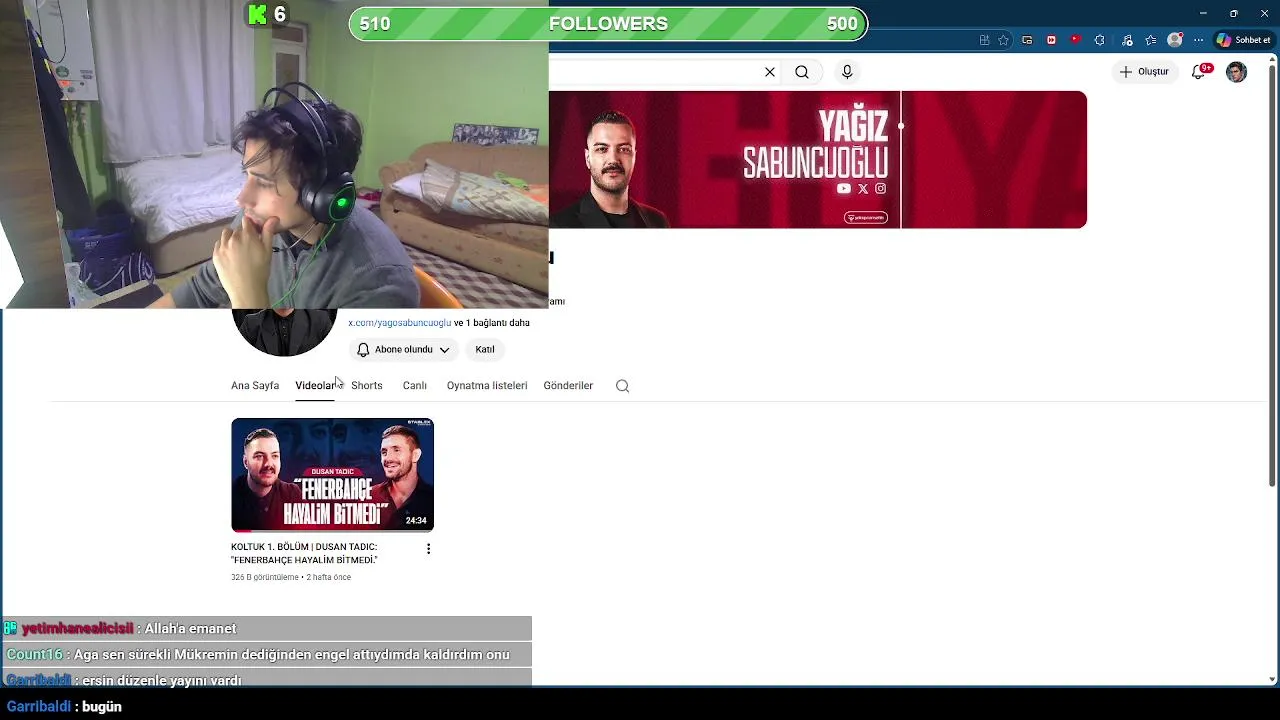
Task: Open YouTube notifications bell
Action: pyautogui.click(x=1200, y=72)
